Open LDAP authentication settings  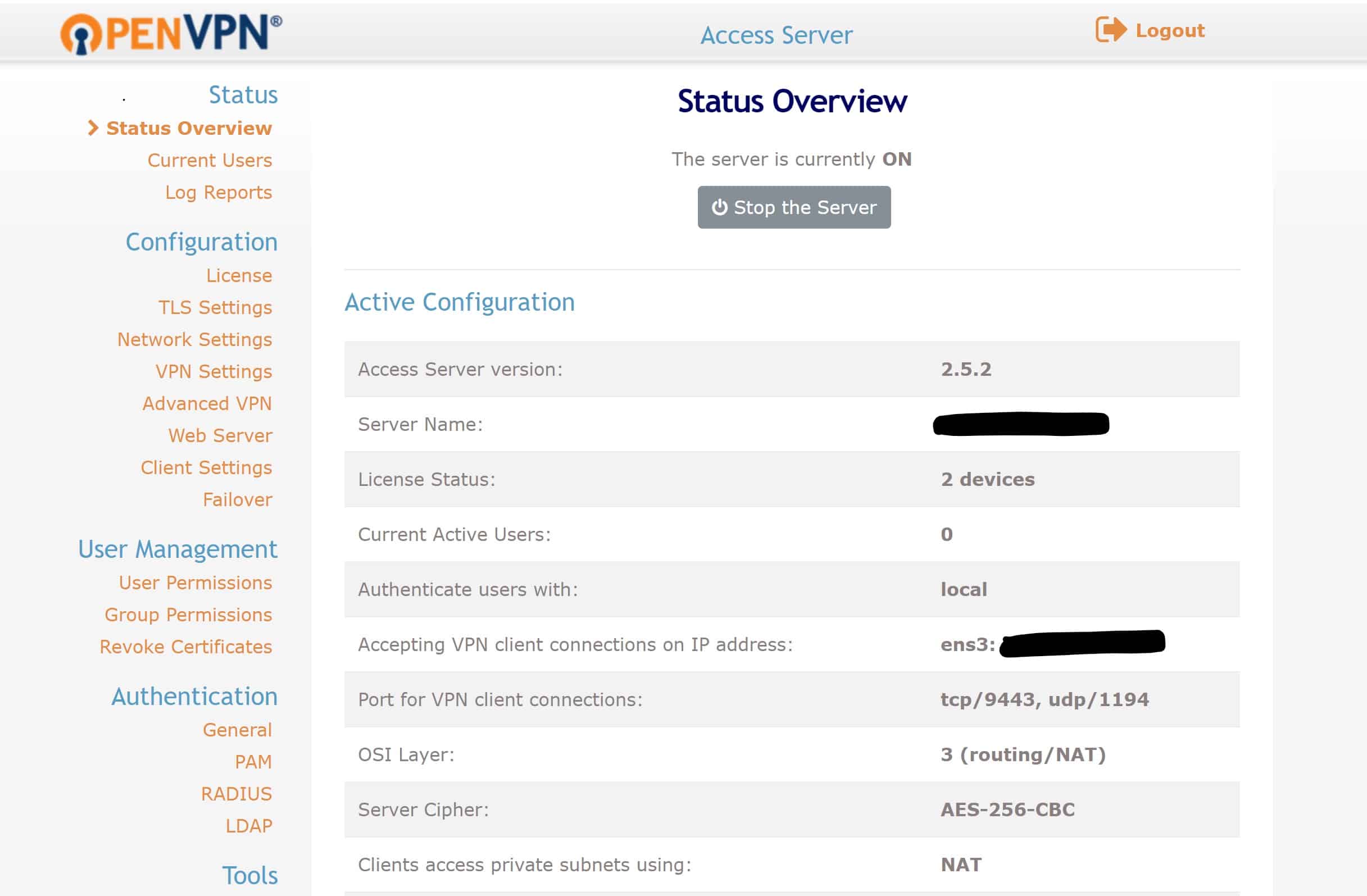[x=248, y=826]
